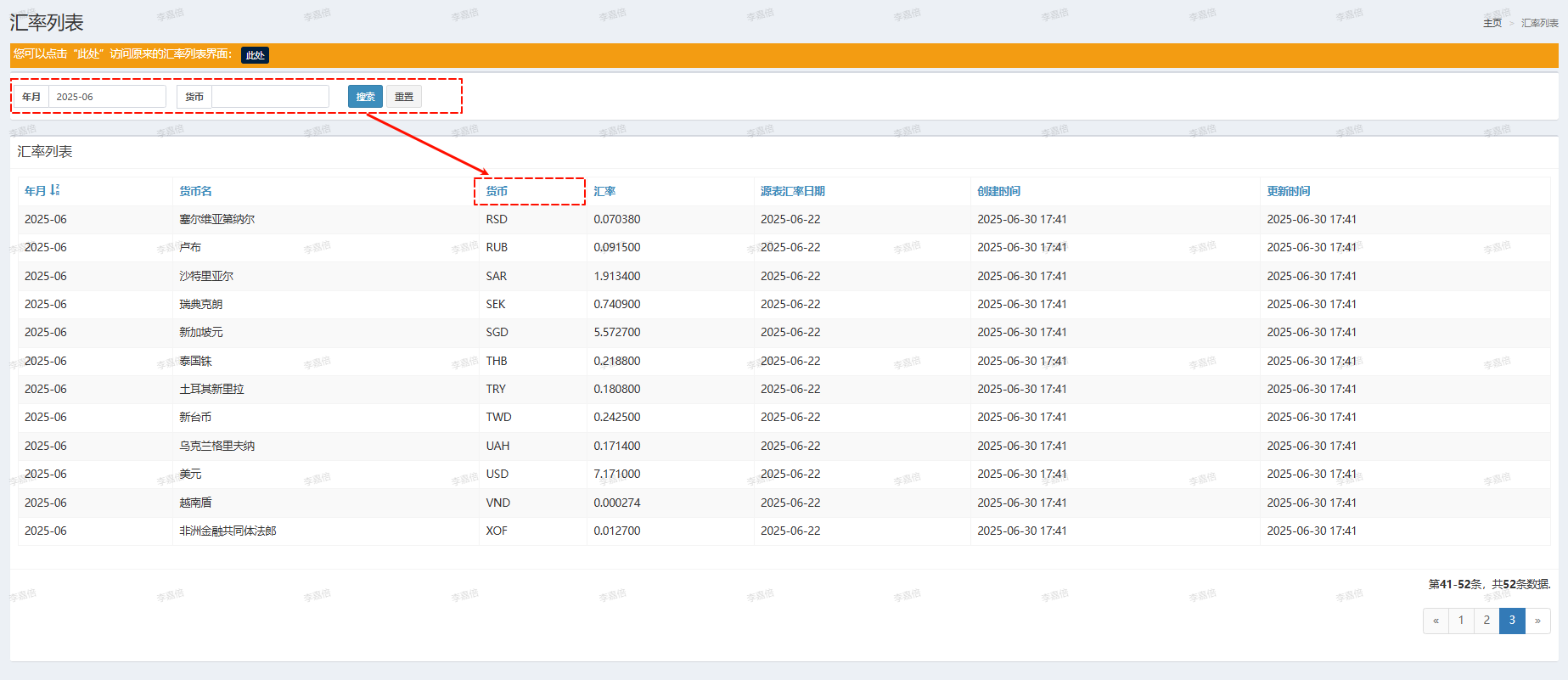This screenshot has width=1568, height=680.
Task: Sort by 源表汇率日期 column header
Action: 793,191
